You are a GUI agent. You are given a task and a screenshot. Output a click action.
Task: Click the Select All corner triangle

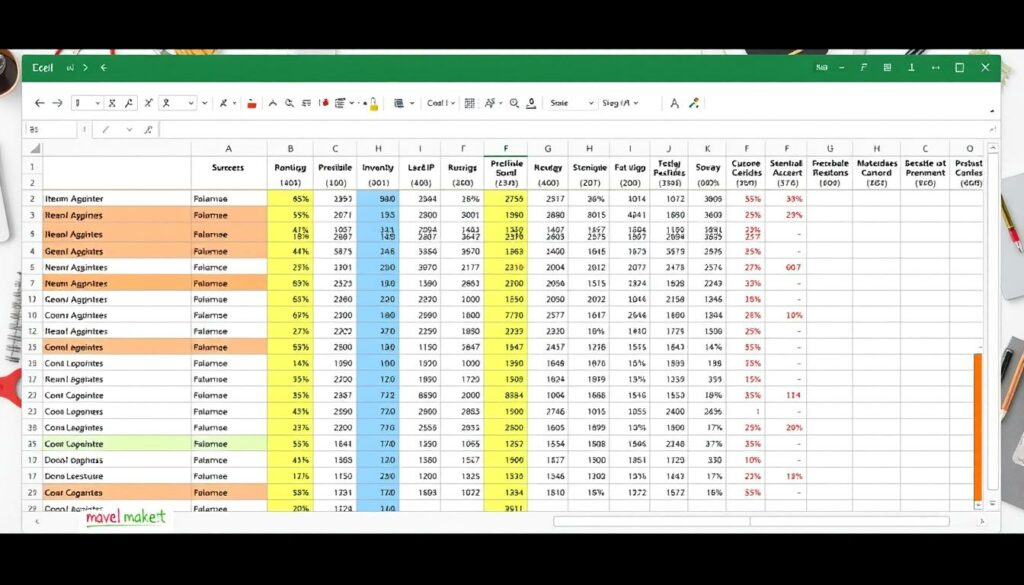point(34,149)
